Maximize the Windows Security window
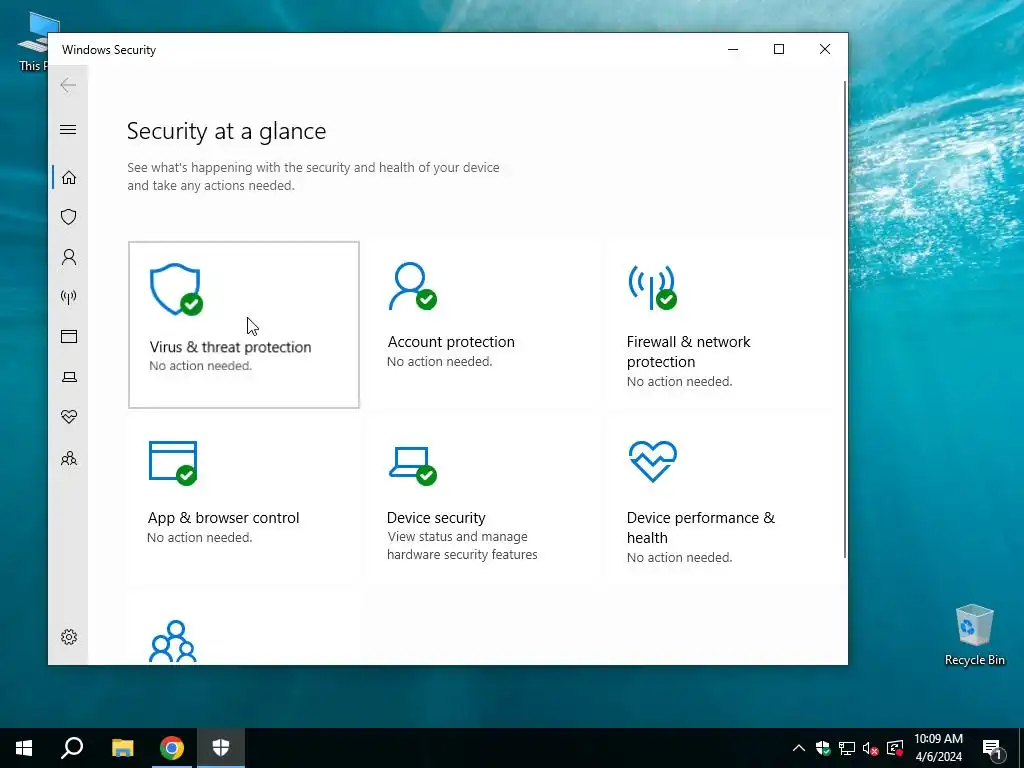This screenshot has width=1024, height=768. coord(778,50)
